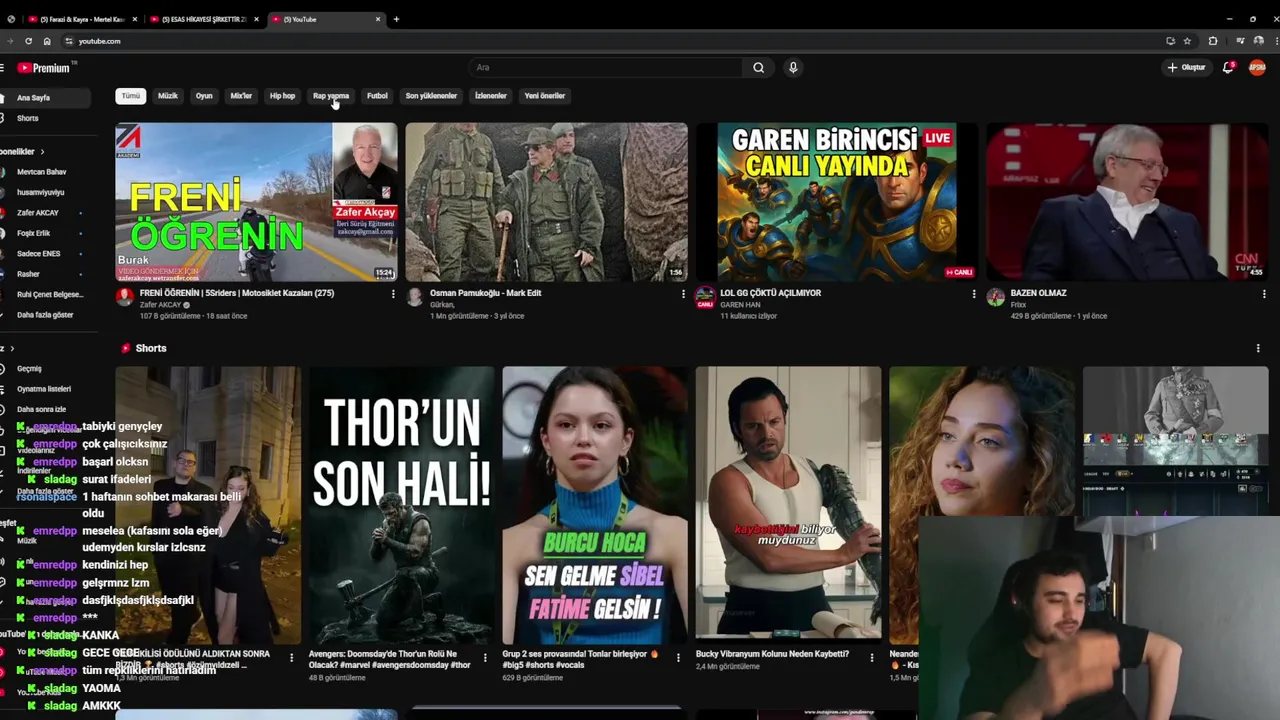Screen dimensions: 1280x720
Task: Open options for Bucky Vibranyum short
Action: (x=872, y=658)
